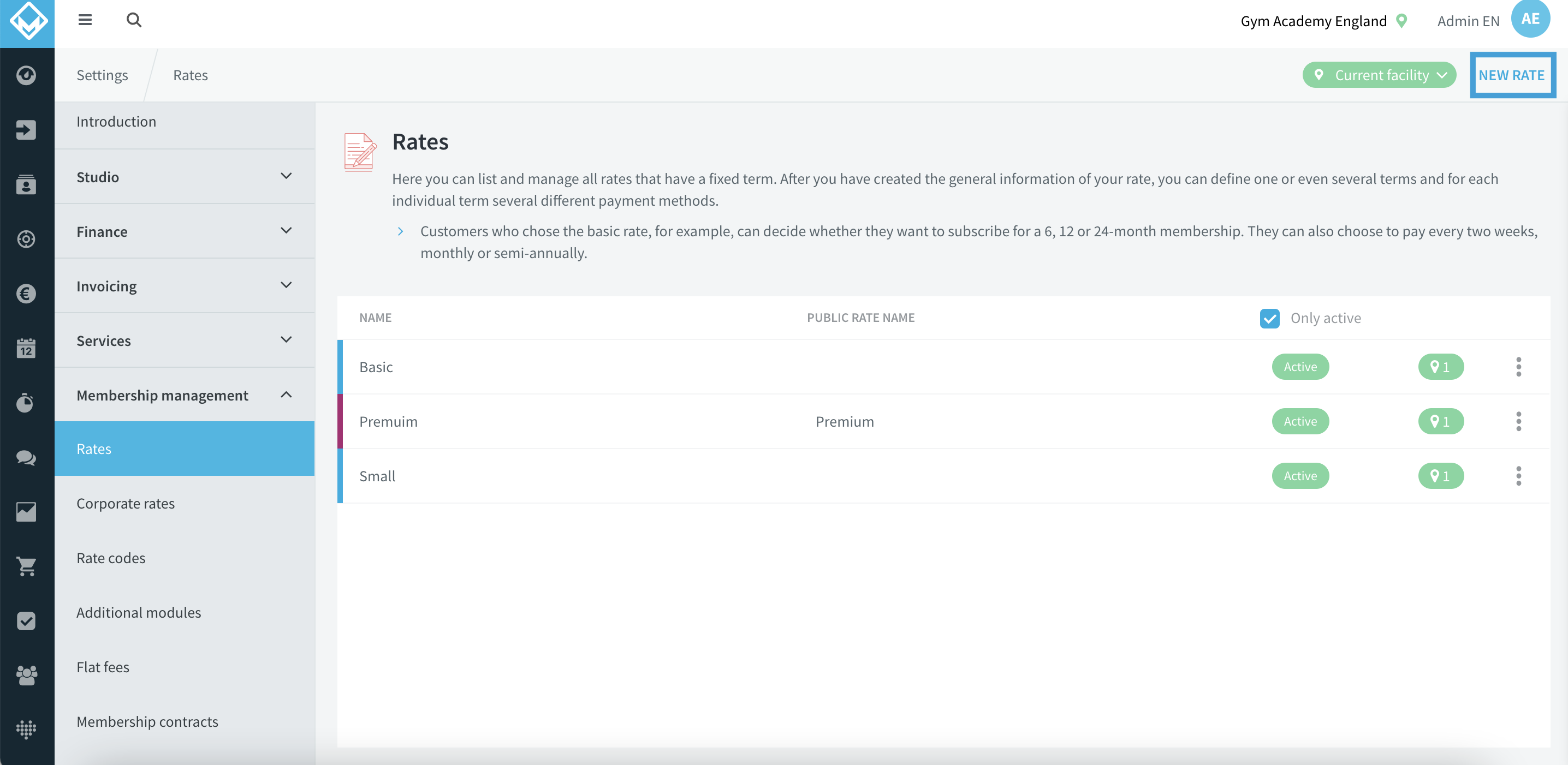Open the member card sidebar icon
Screen dimensions: 1568x765
pyautogui.click(x=26, y=184)
